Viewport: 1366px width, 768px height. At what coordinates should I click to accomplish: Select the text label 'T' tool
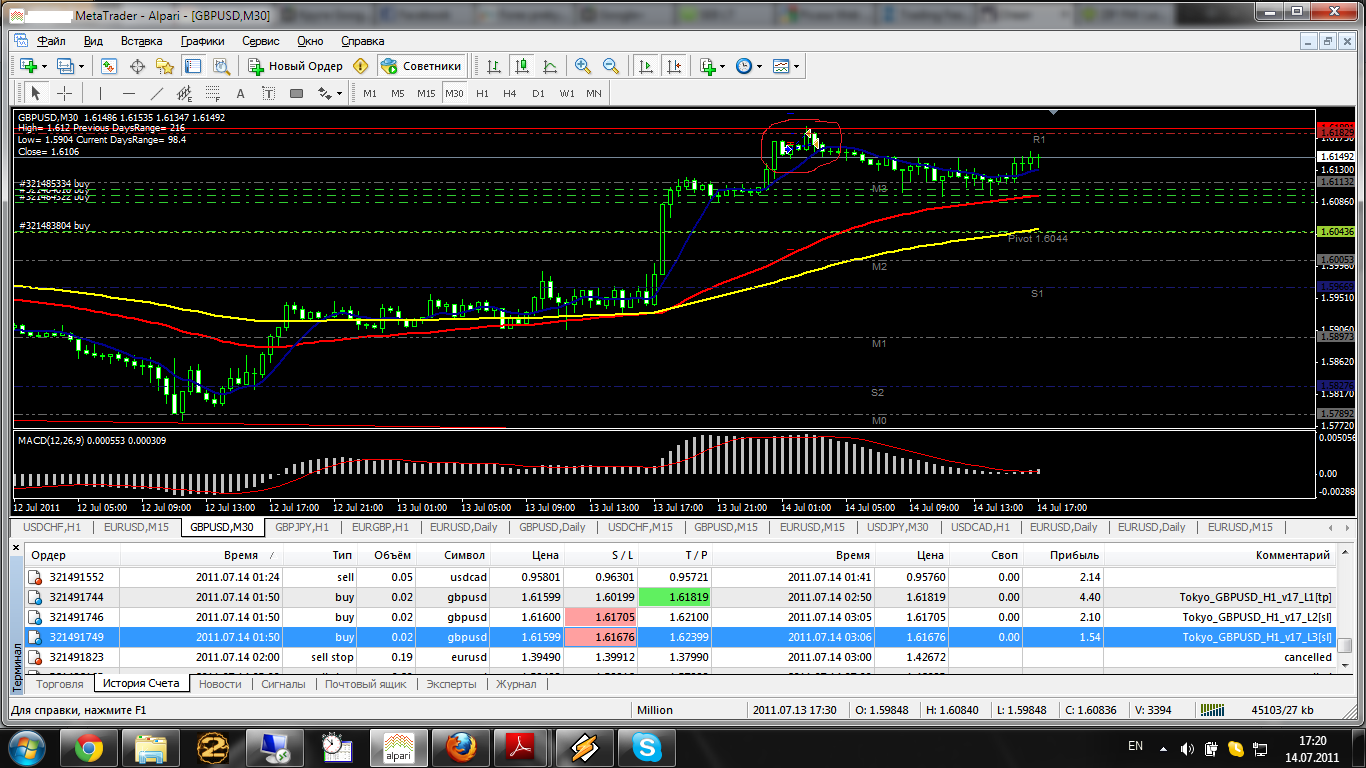tap(268, 93)
